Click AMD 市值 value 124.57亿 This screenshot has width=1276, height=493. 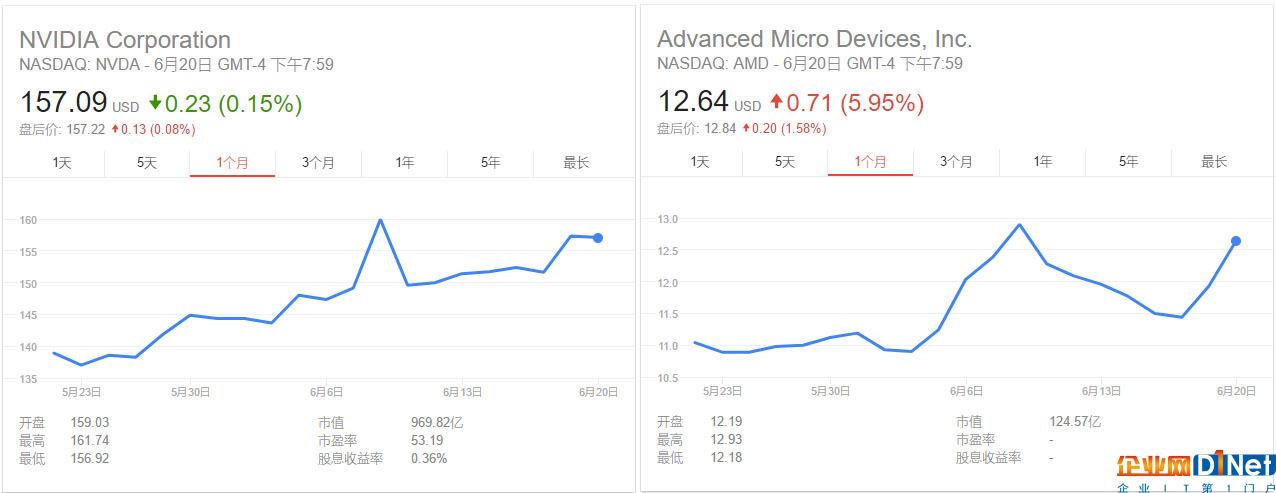[x=1075, y=422]
